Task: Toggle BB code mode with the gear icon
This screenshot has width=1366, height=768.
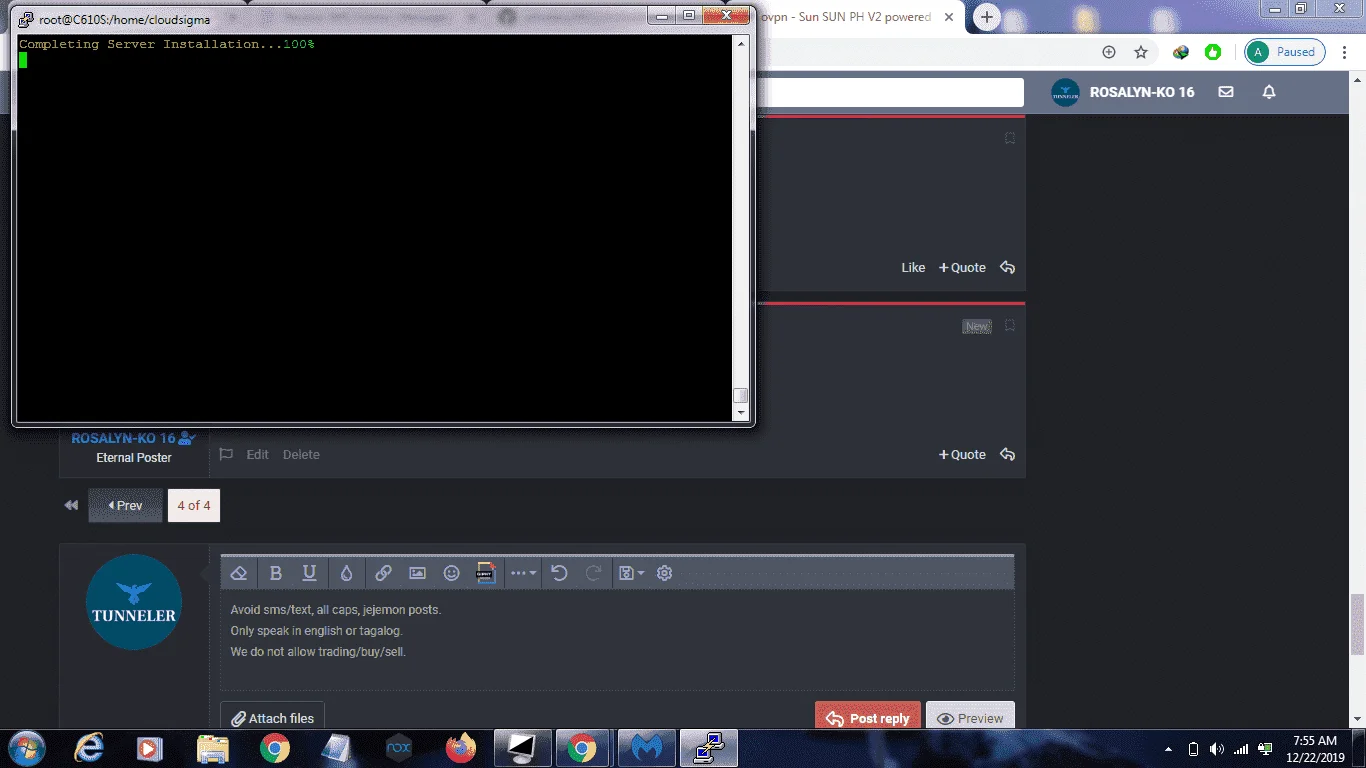Action: (665, 573)
